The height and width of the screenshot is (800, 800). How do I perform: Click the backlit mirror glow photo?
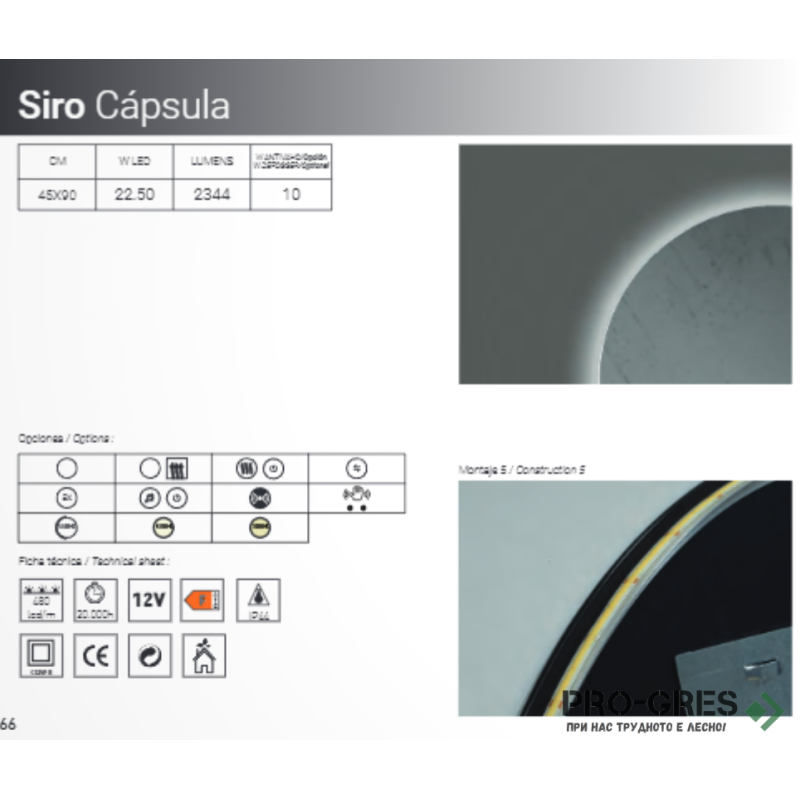pos(625,264)
